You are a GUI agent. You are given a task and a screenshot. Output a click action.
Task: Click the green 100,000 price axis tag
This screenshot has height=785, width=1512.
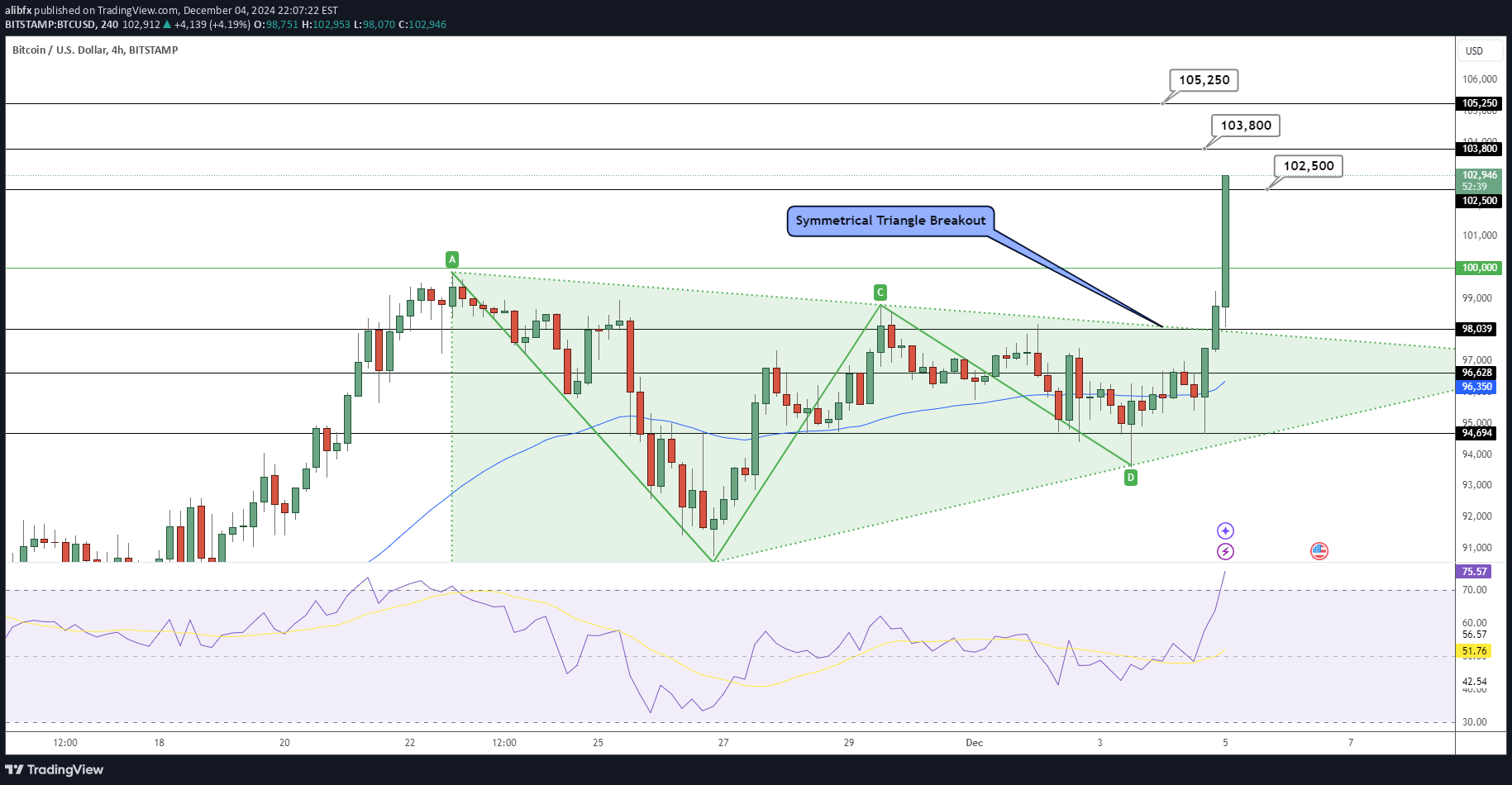(1479, 268)
